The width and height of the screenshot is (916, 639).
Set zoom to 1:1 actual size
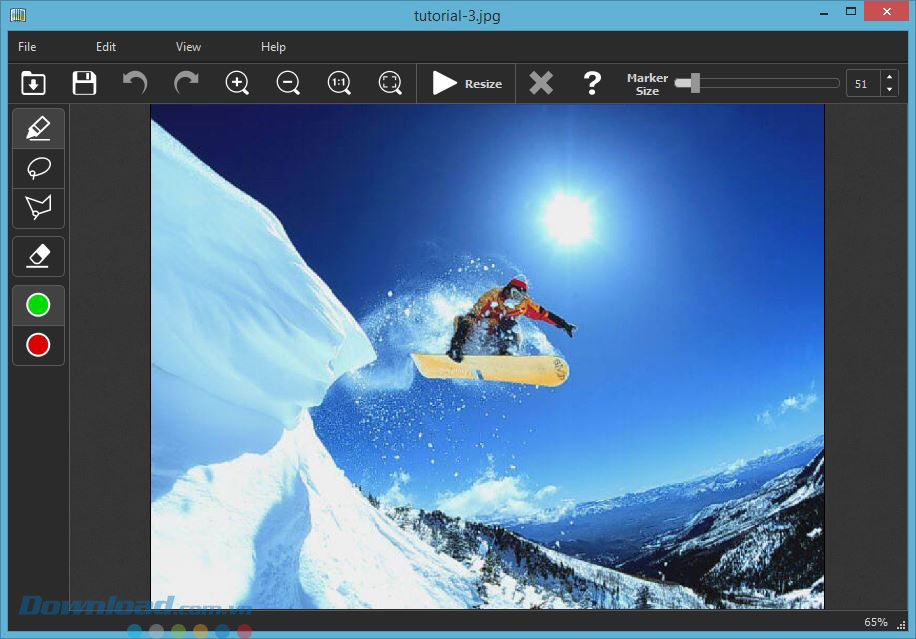coord(339,83)
